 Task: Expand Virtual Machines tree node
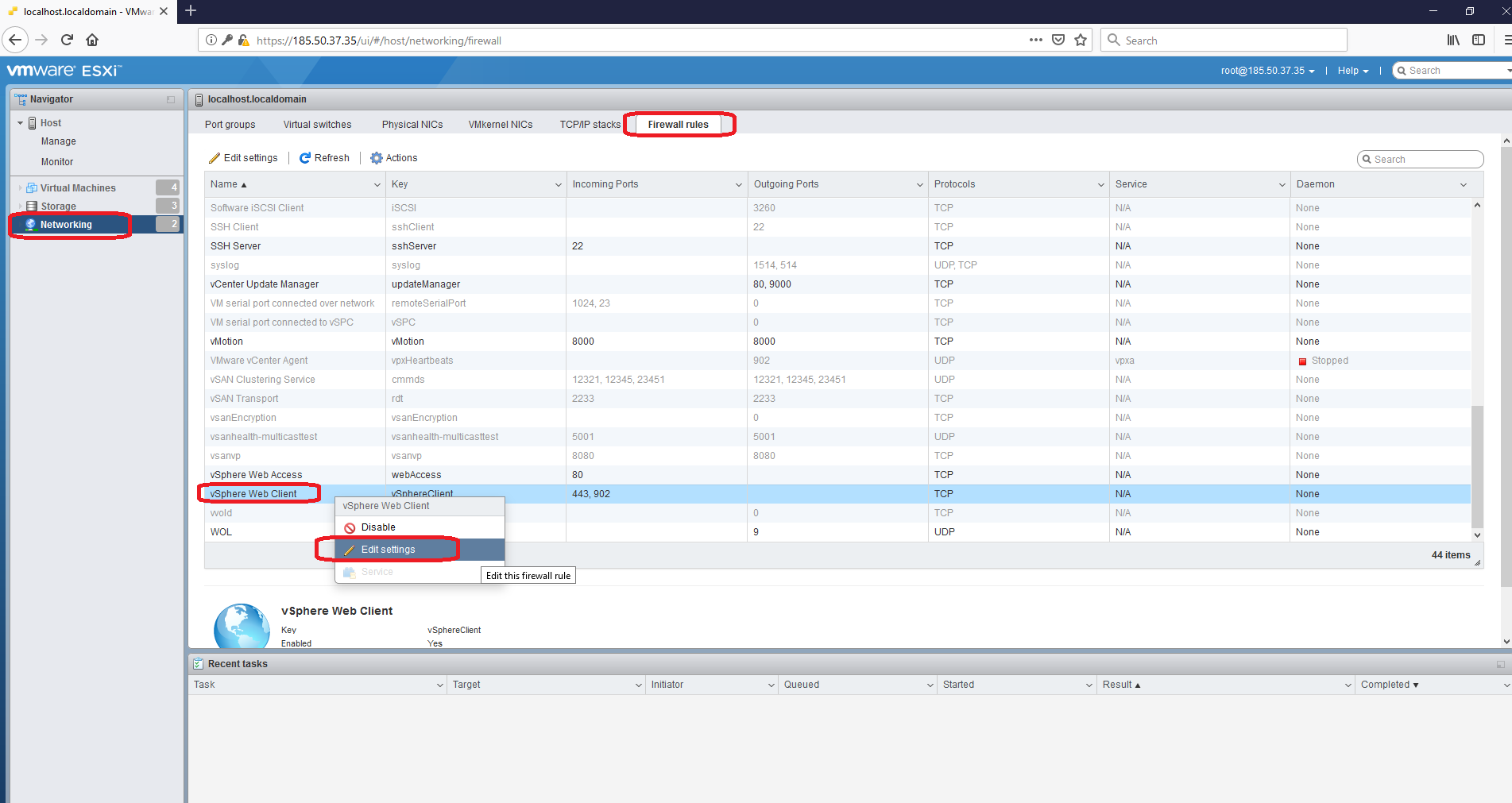point(21,188)
